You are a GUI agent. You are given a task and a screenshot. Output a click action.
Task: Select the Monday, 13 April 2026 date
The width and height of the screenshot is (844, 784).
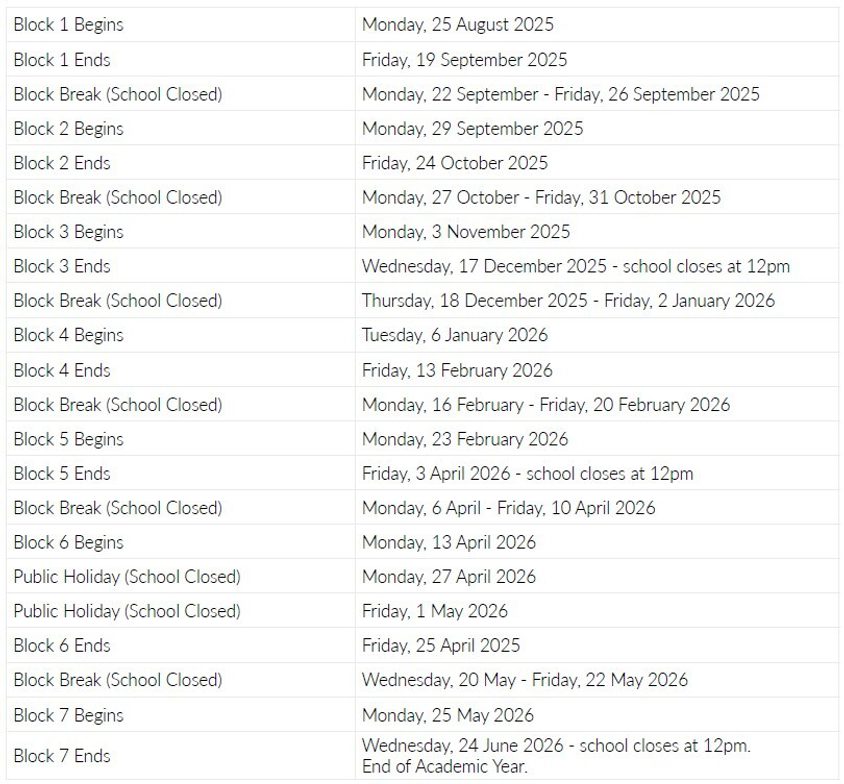(x=448, y=542)
